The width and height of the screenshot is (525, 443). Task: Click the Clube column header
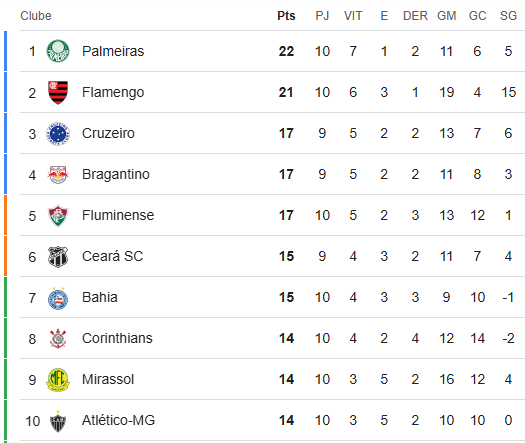pyautogui.click(x=36, y=16)
